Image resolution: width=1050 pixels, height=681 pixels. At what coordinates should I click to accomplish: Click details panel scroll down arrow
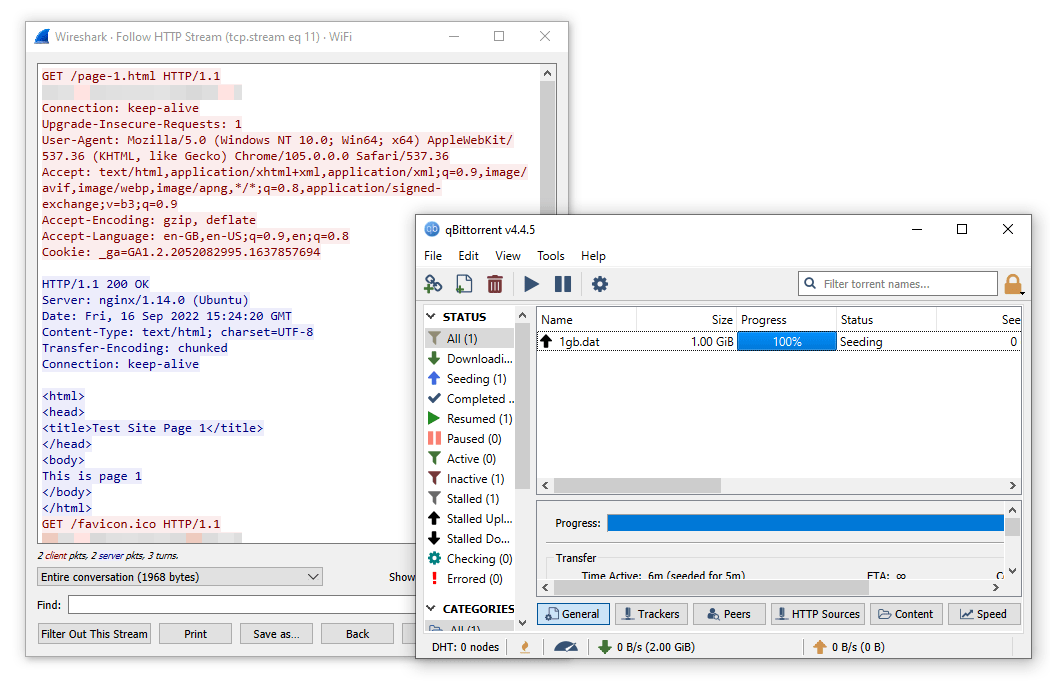click(x=1012, y=571)
